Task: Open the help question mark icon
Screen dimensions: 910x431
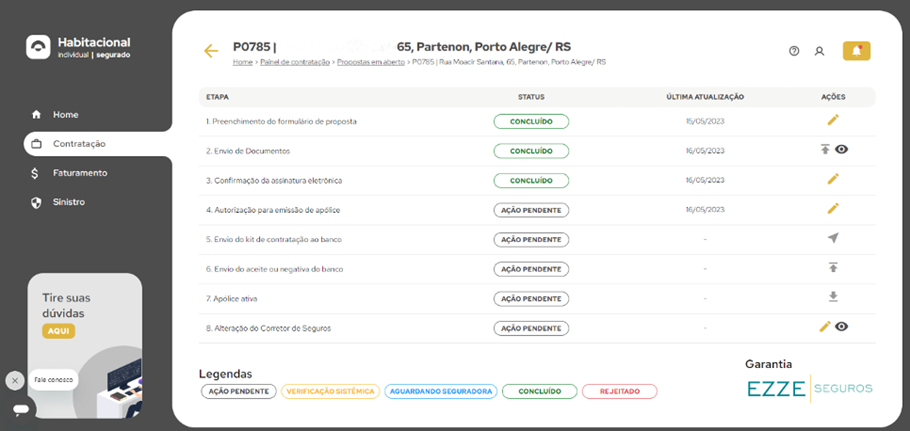Action: coord(794,51)
